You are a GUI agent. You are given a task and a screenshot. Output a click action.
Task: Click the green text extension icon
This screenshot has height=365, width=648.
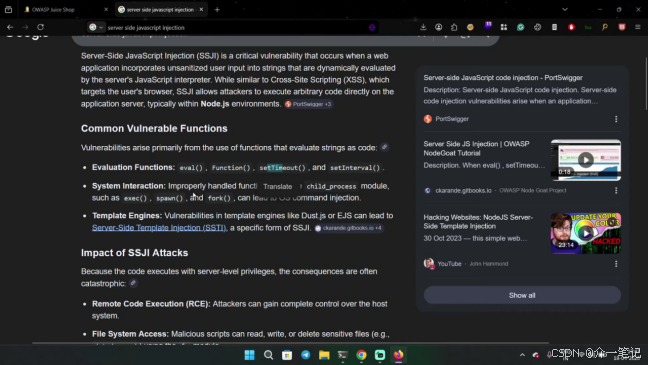pos(588,28)
